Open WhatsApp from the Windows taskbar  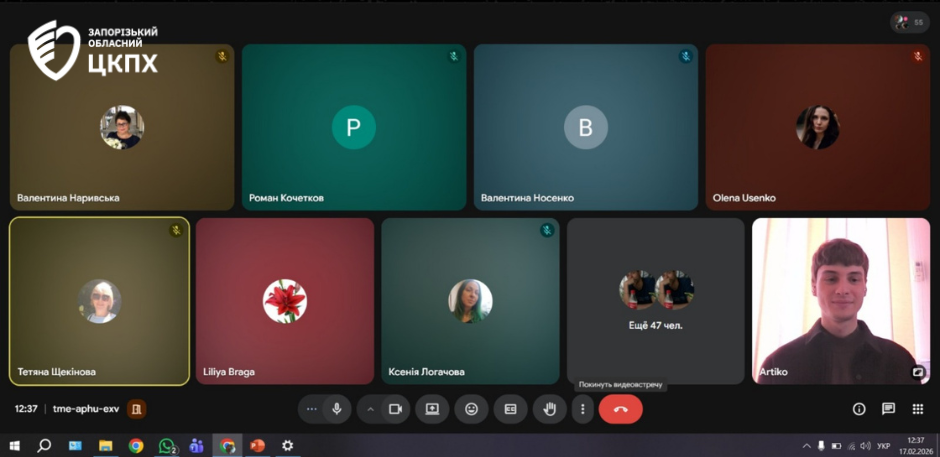click(167, 446)
